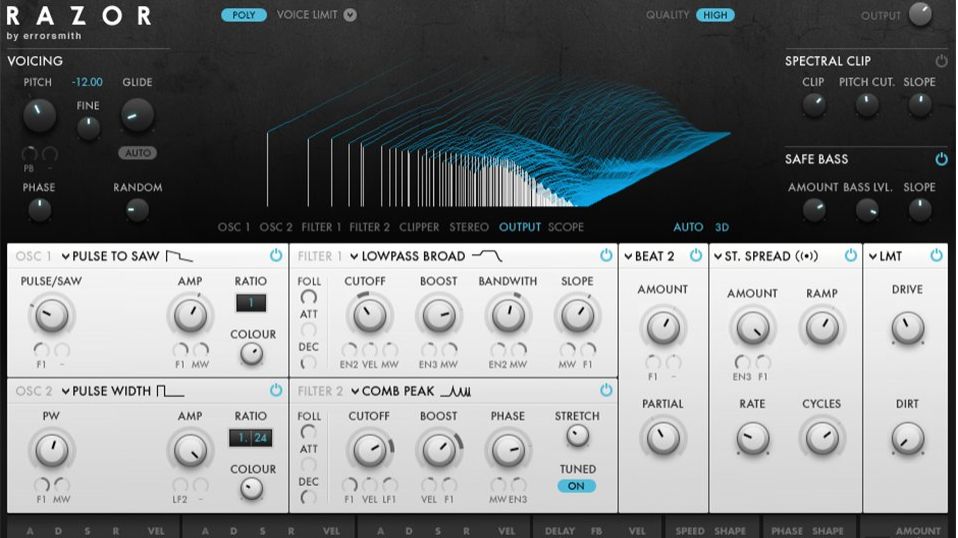The height and width of the screenshot is (538, 958).
Task: Click the POLY voice mode button
Action: 244,15
